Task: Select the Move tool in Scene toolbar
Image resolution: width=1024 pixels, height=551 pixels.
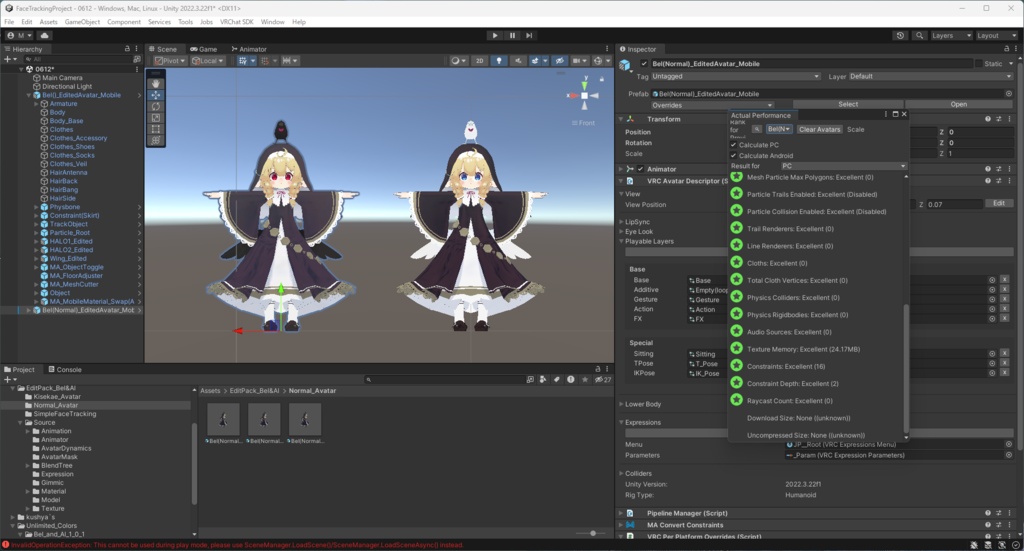Action: coord(155,95)
